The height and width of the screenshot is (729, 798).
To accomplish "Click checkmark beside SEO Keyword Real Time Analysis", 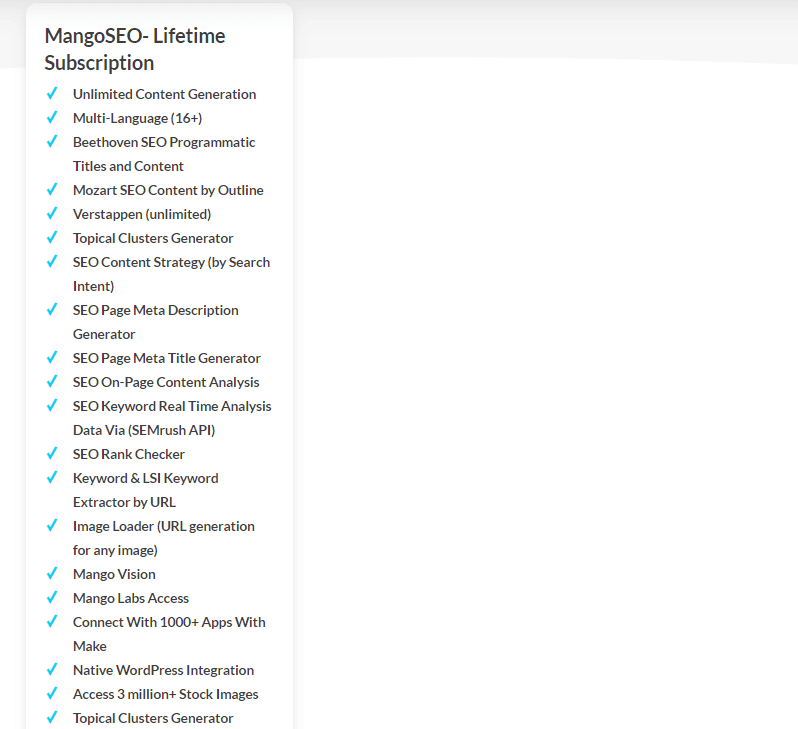I will click(52, 405).
